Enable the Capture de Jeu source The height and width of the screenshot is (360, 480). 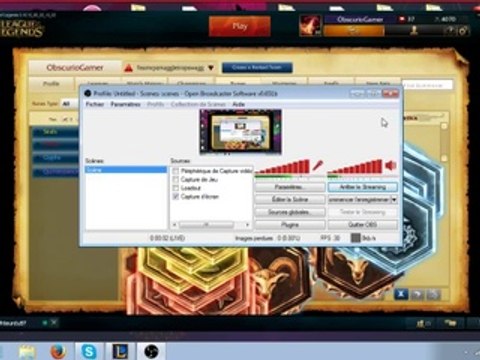(x=175, y=180)
